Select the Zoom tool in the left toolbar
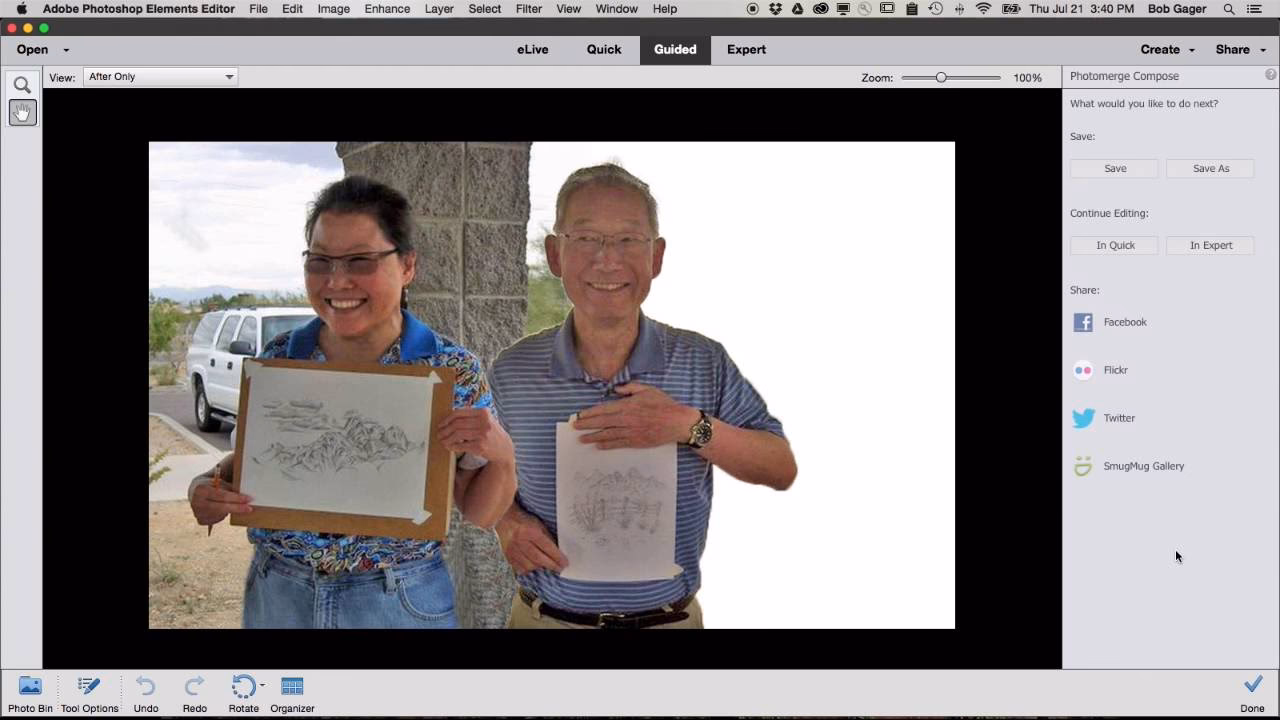The height and width of the screenshot is (720, 1280). 22,85
